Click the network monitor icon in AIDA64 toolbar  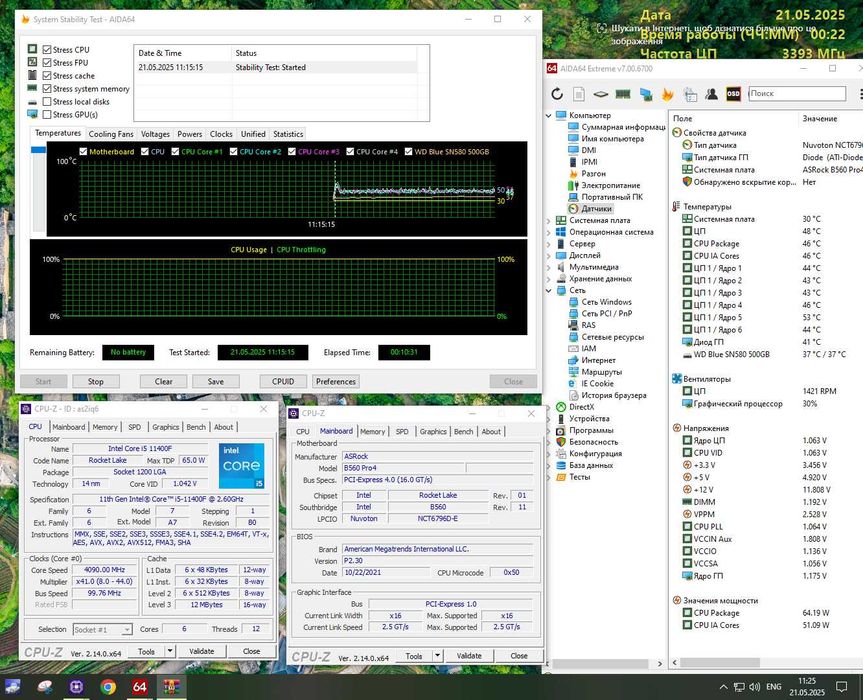point(645,94)
